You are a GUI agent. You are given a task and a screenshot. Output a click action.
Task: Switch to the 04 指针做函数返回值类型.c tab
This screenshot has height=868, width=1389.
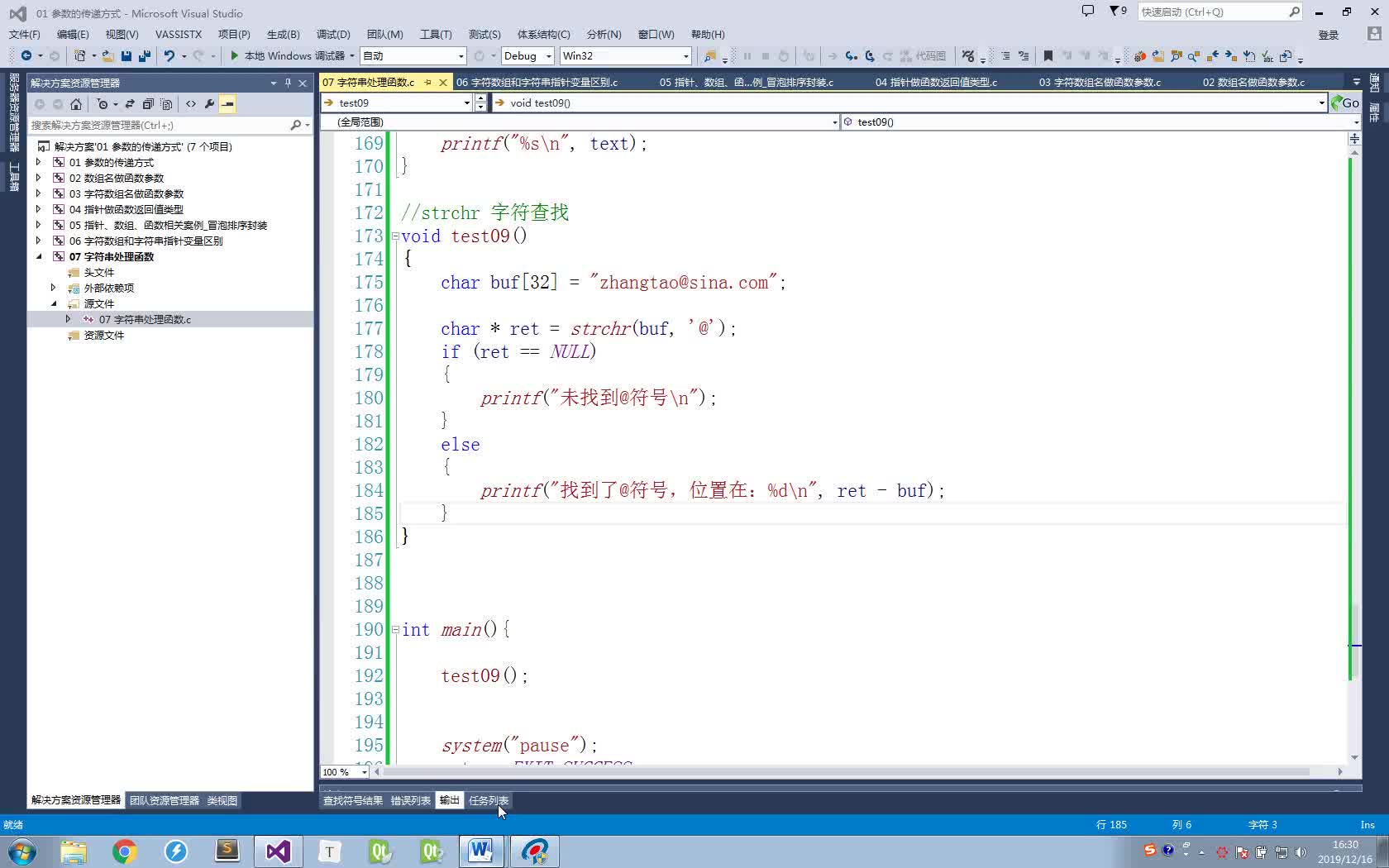pos(936,82)
